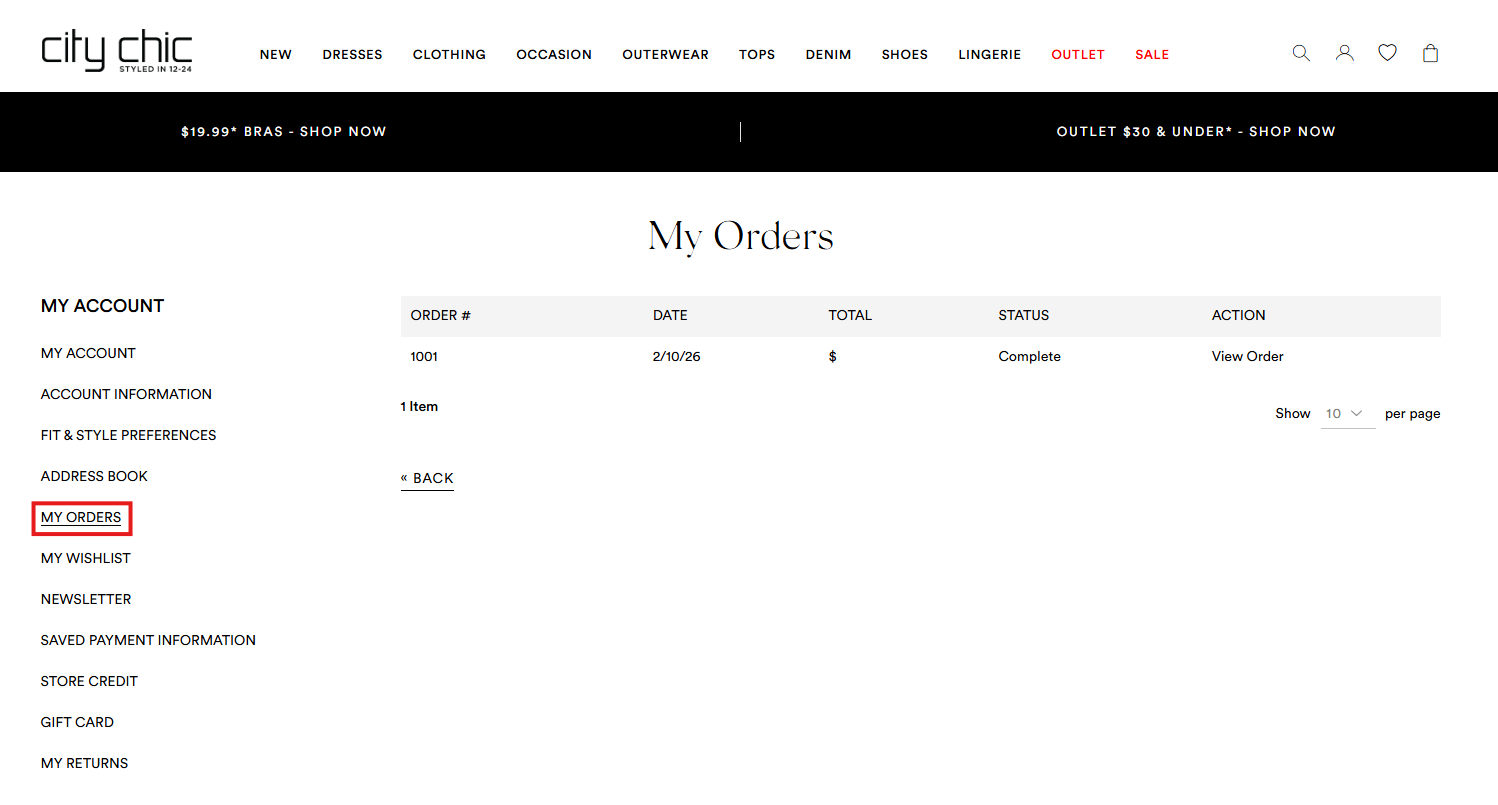
Task: Click the Back link
Action: tap(427, 479)
